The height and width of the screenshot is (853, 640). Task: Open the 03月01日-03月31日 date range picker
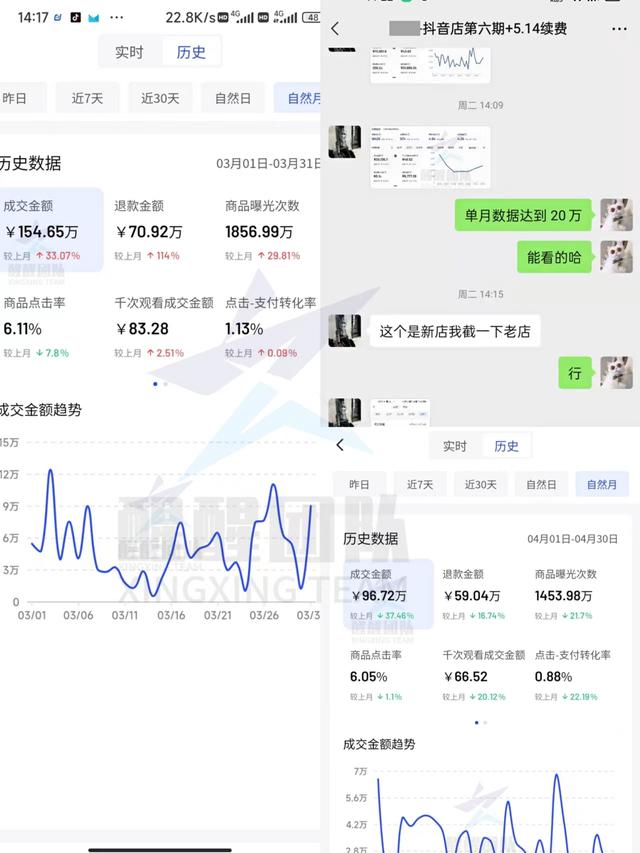pos(269,164)
